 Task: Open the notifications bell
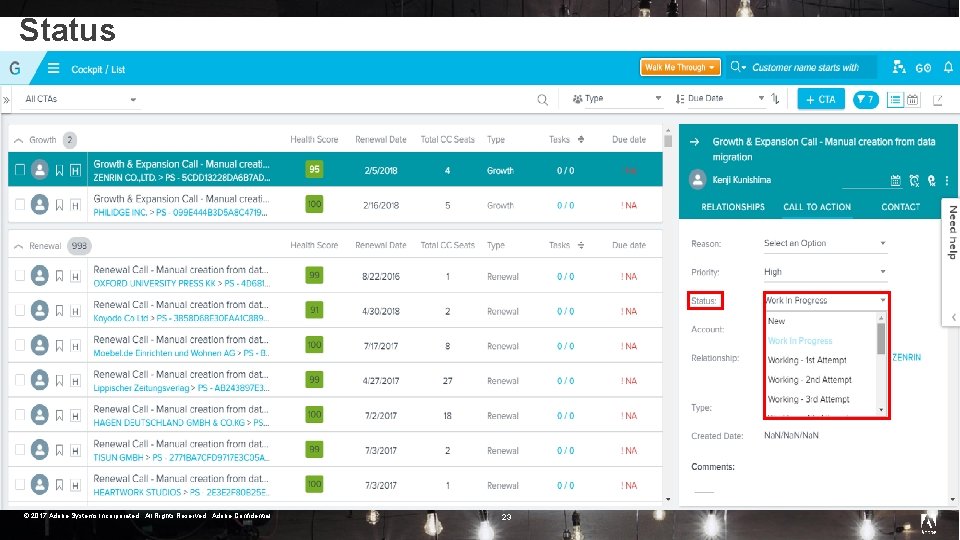click(x=948, y=67)
